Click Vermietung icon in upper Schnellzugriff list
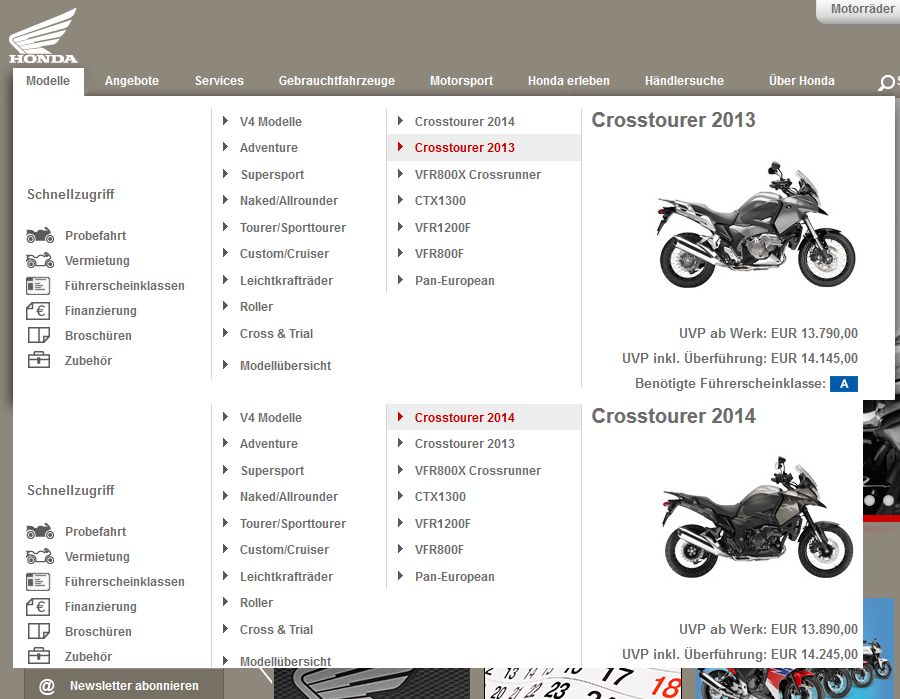Image resolution: width=900 pixels, height=699 pixels. (40, 261)
